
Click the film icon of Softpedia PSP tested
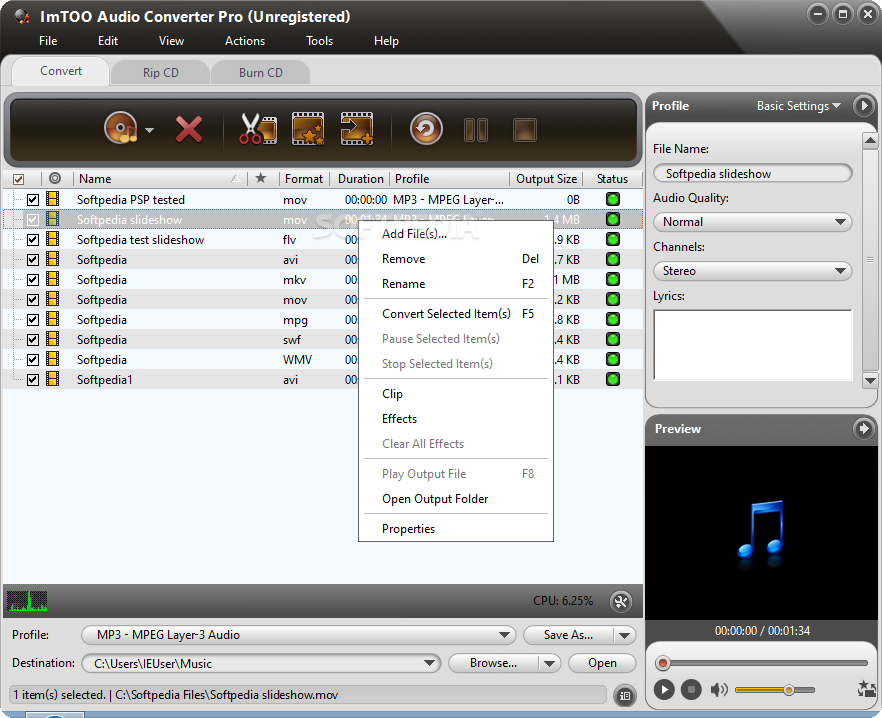click(53, 199)
